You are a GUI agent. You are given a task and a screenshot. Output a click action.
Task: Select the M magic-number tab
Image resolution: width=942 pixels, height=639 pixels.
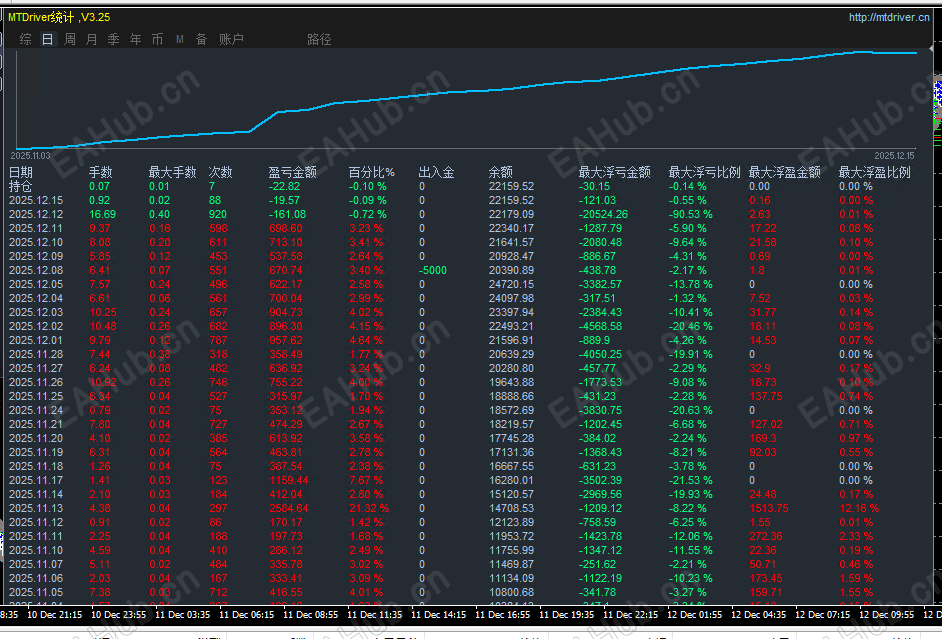(180, 39)
